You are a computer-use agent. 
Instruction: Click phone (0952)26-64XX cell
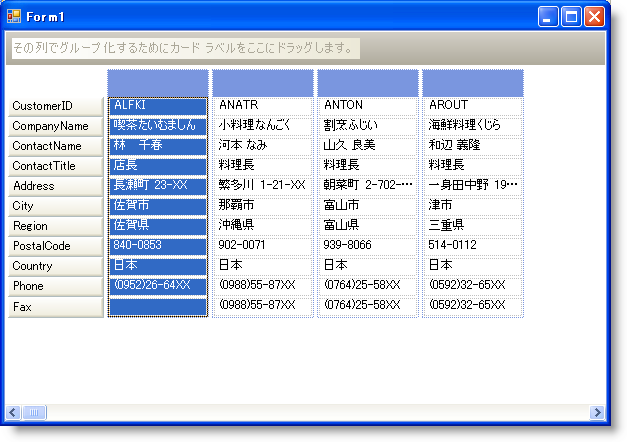point(158,286)
